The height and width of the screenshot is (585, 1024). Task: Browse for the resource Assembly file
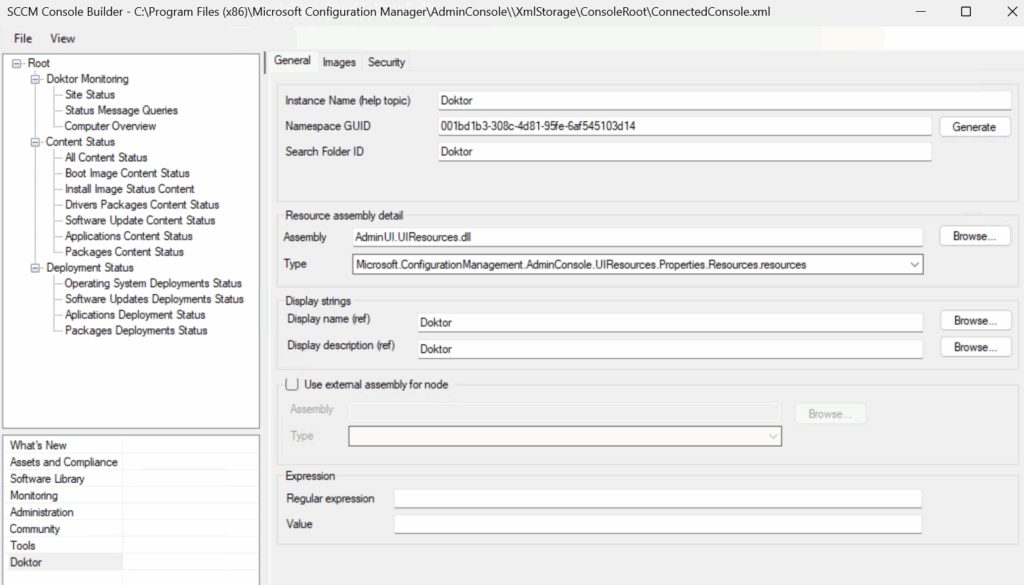[x=974, y=237]
